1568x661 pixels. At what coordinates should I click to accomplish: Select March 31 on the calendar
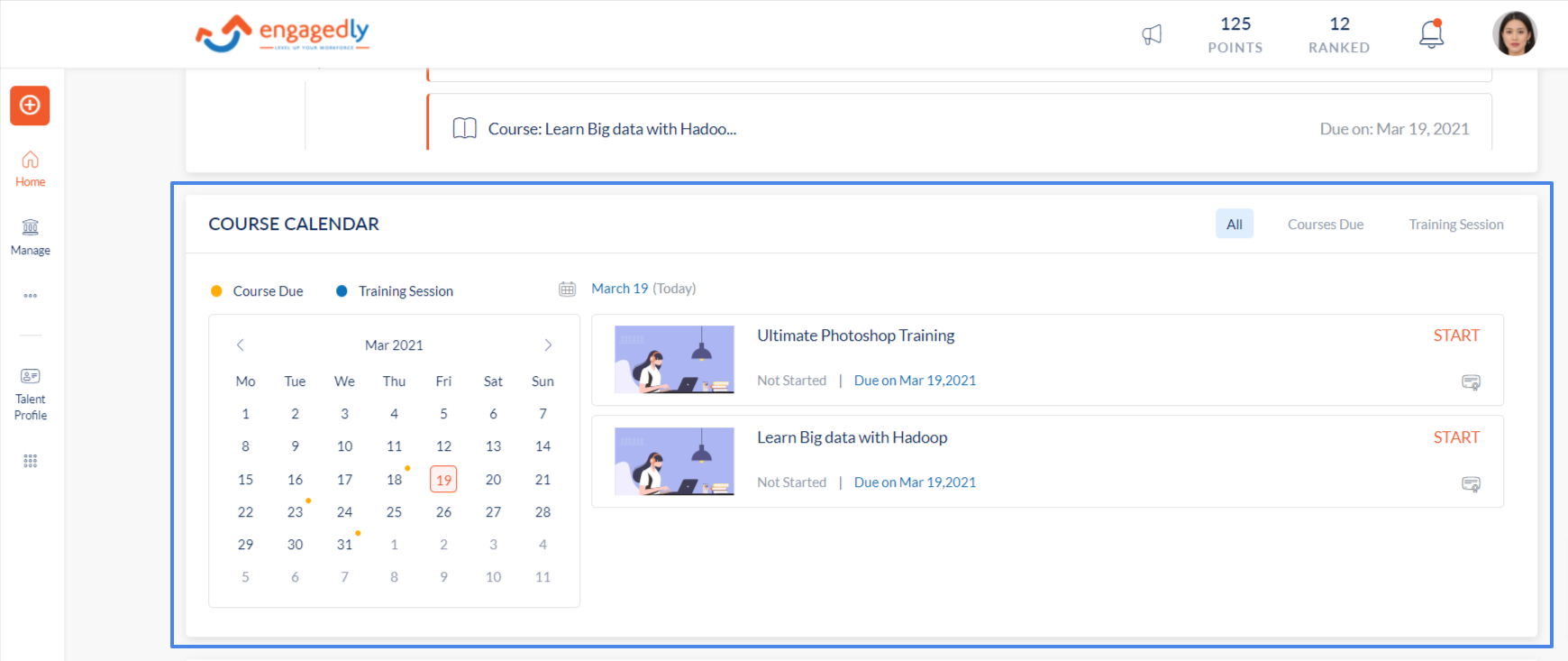pos(344,545)
